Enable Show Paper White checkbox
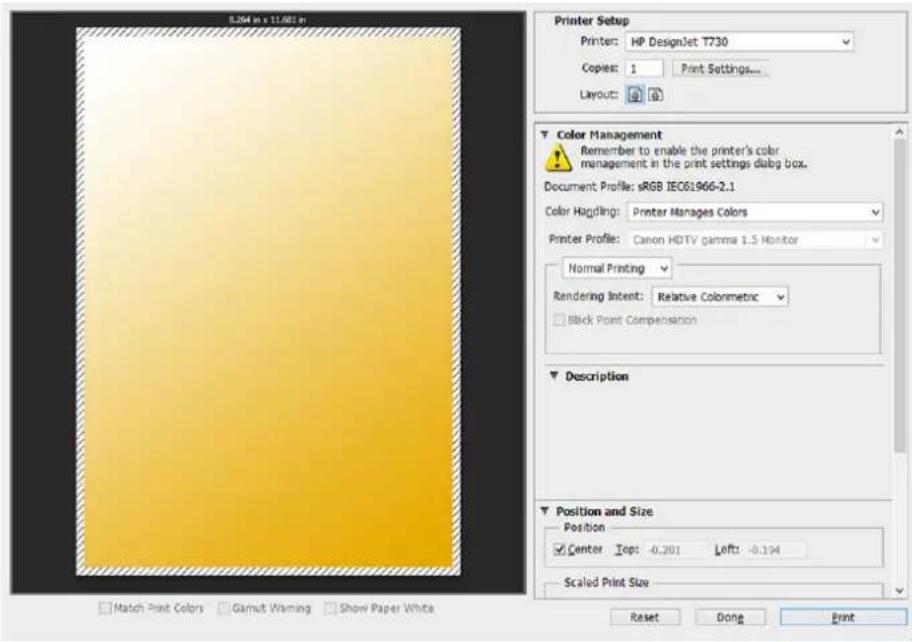 330,608
